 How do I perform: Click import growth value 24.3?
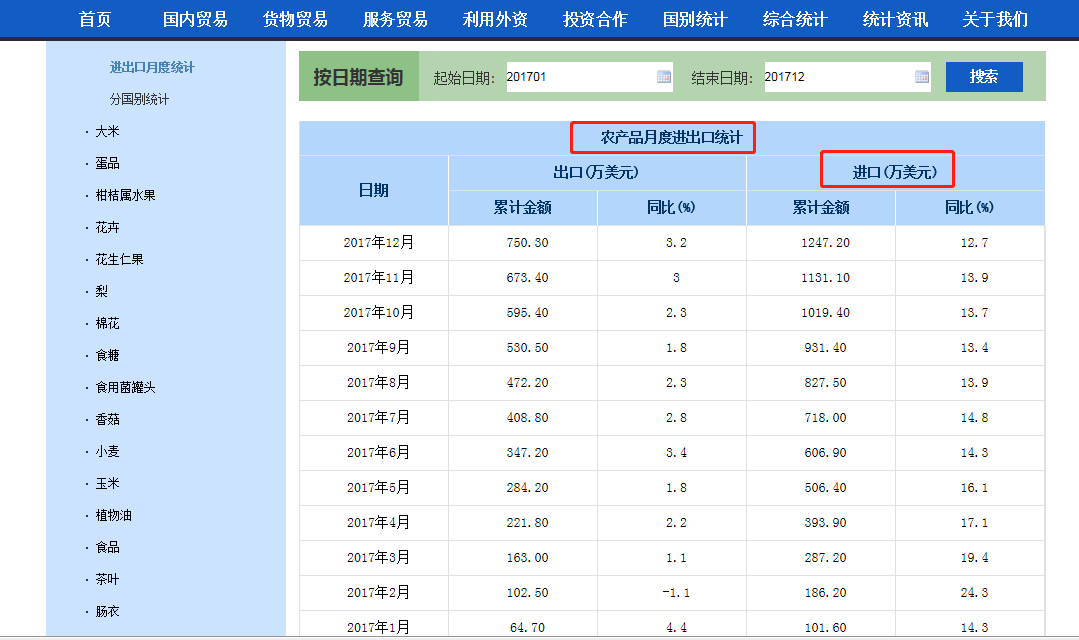point(974,593)
